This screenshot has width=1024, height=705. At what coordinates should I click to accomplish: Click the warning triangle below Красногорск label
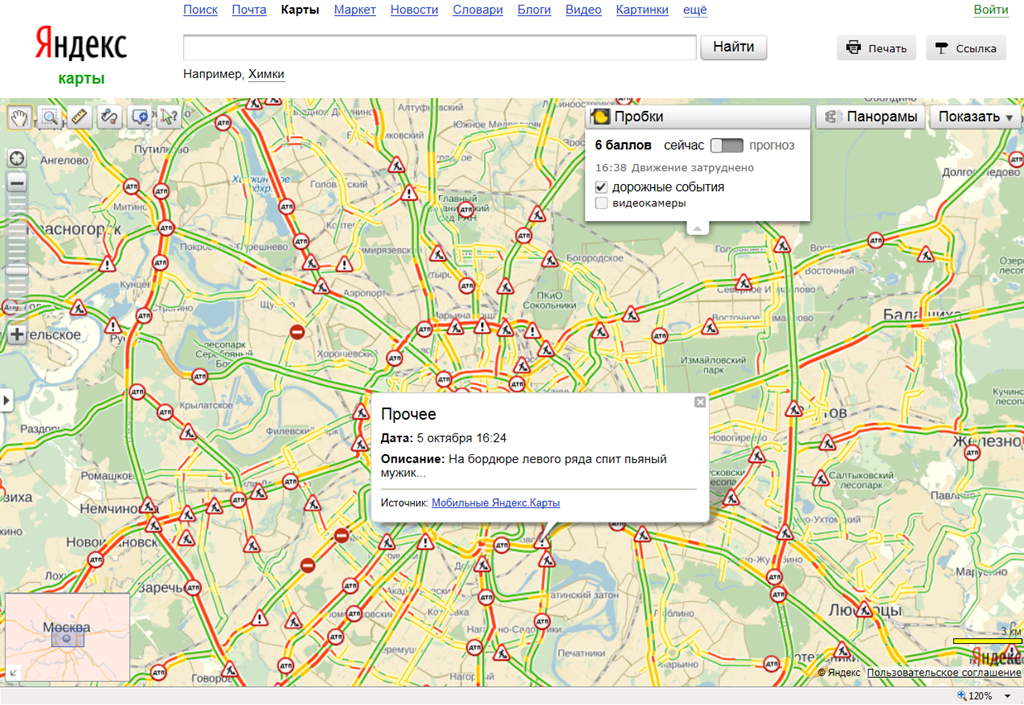(107, 264)
